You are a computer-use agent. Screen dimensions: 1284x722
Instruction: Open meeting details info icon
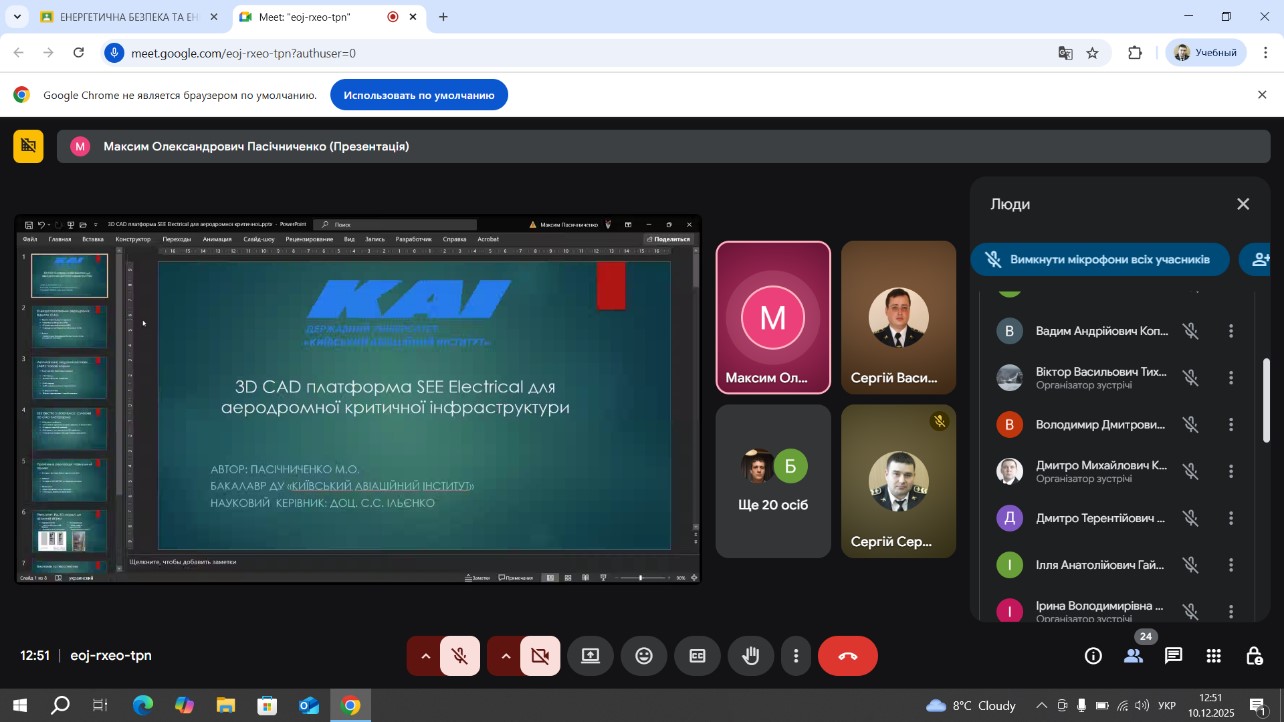click(x=1093, y=656)
